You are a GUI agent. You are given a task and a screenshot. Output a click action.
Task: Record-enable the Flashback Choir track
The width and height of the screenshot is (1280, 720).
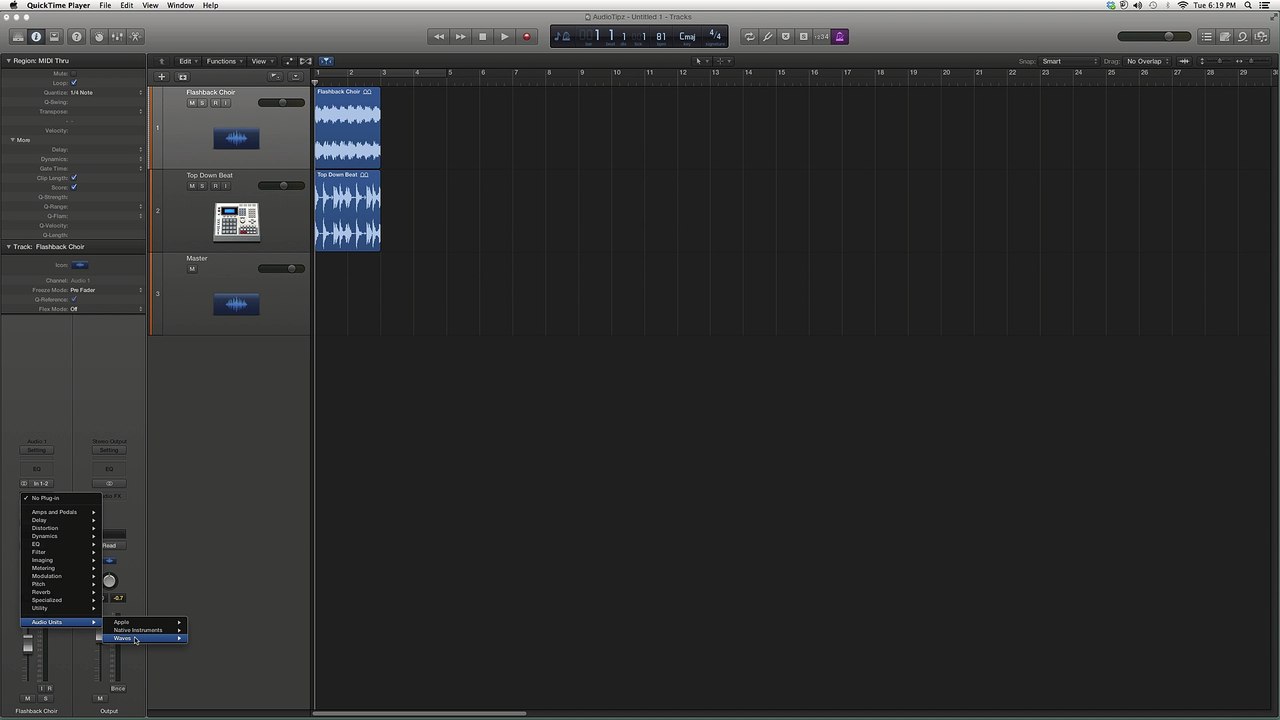click(215, 103)
